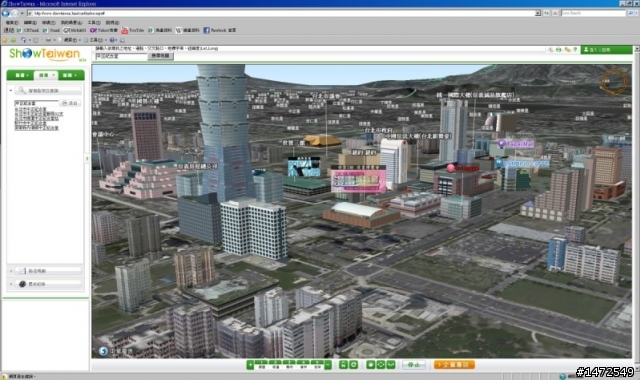
Task: Open the Gmail bookmark link
Action: pyautogui.click(x=51, y=30)
